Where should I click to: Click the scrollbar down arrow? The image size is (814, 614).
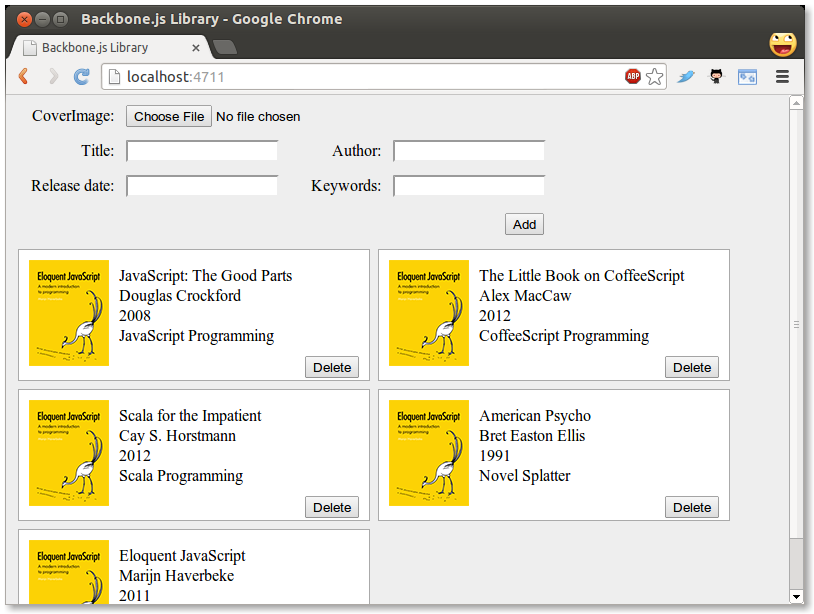(x=797, y=597)
